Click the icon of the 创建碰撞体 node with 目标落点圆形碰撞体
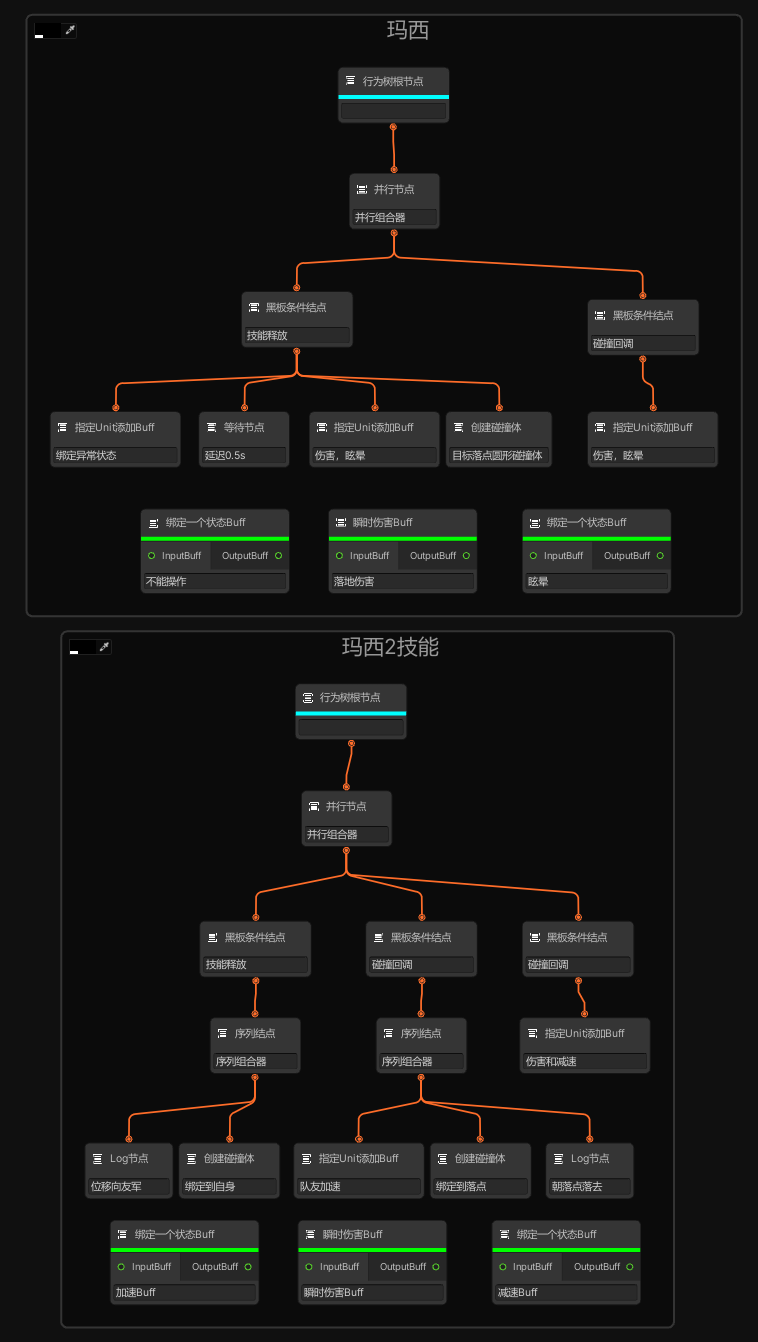The height and width of the screenshot is (1342, 758). pos(458,427)
